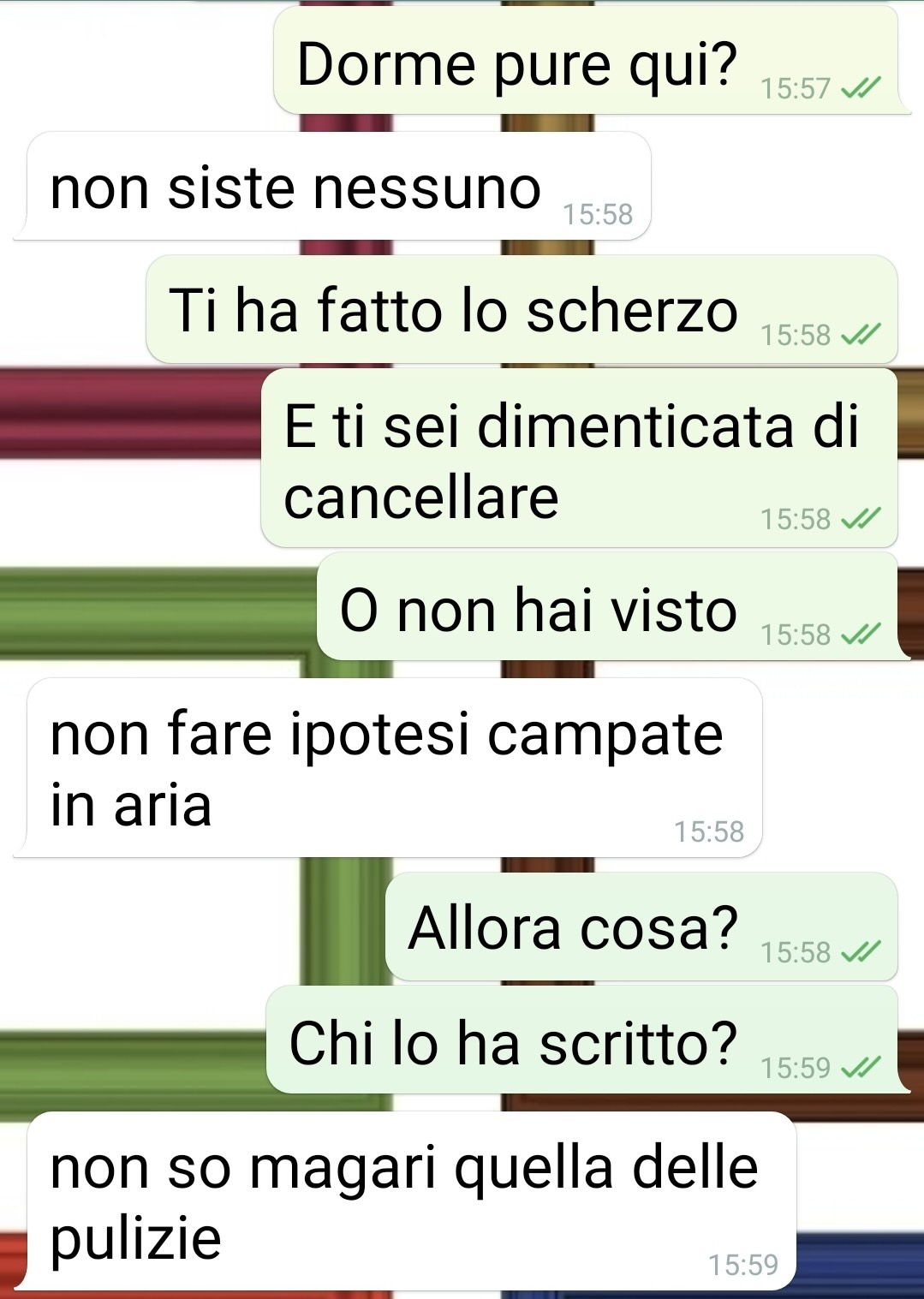Select the 'Ti ha fatto lo scherzo' message
Viewport: 924px width, 1299px height.
[x=522, y=309]
